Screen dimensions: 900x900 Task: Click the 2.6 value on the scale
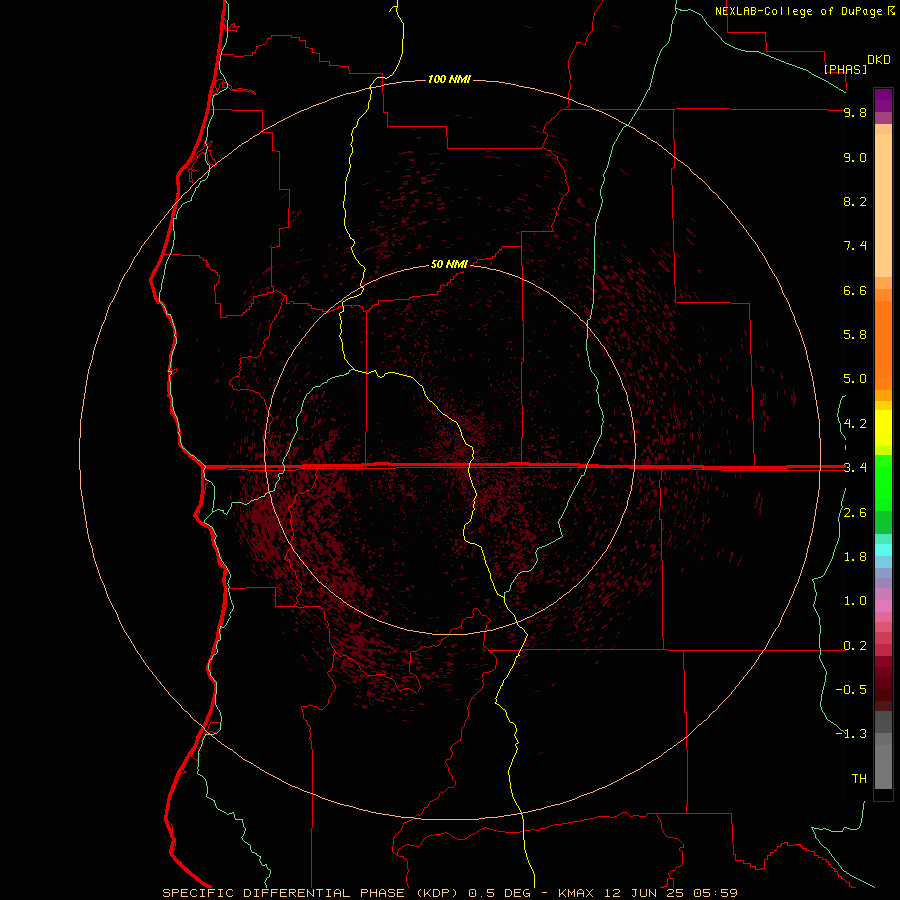coord(855,513)
